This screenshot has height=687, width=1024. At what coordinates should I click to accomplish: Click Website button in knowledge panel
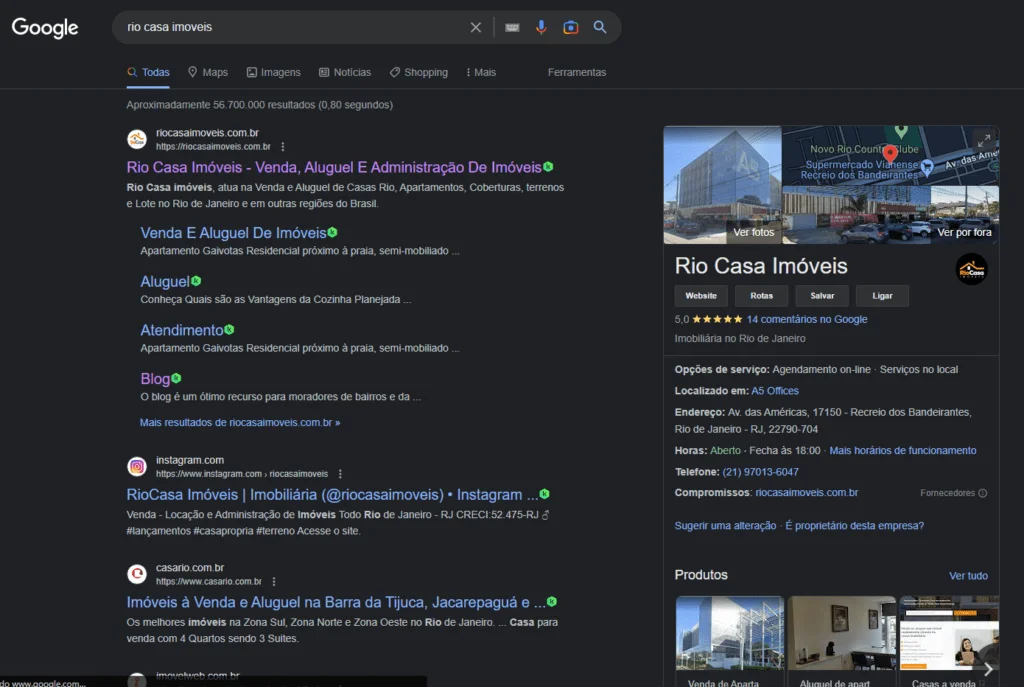pos(701,296)
